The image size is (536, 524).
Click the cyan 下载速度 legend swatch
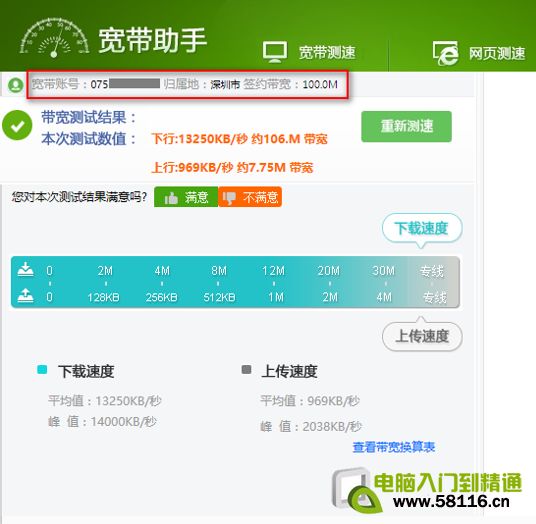pyautogui.click(x=42, y=370)
